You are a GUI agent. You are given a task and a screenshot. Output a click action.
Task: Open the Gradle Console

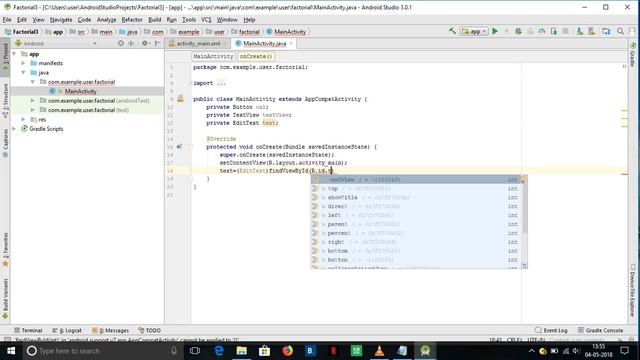(x=600, y=330)
